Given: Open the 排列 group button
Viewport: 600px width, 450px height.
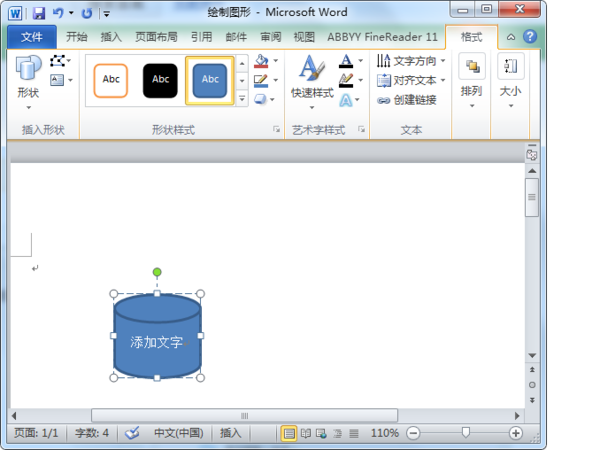Looking at the screenshot, I should coord(471,81).
